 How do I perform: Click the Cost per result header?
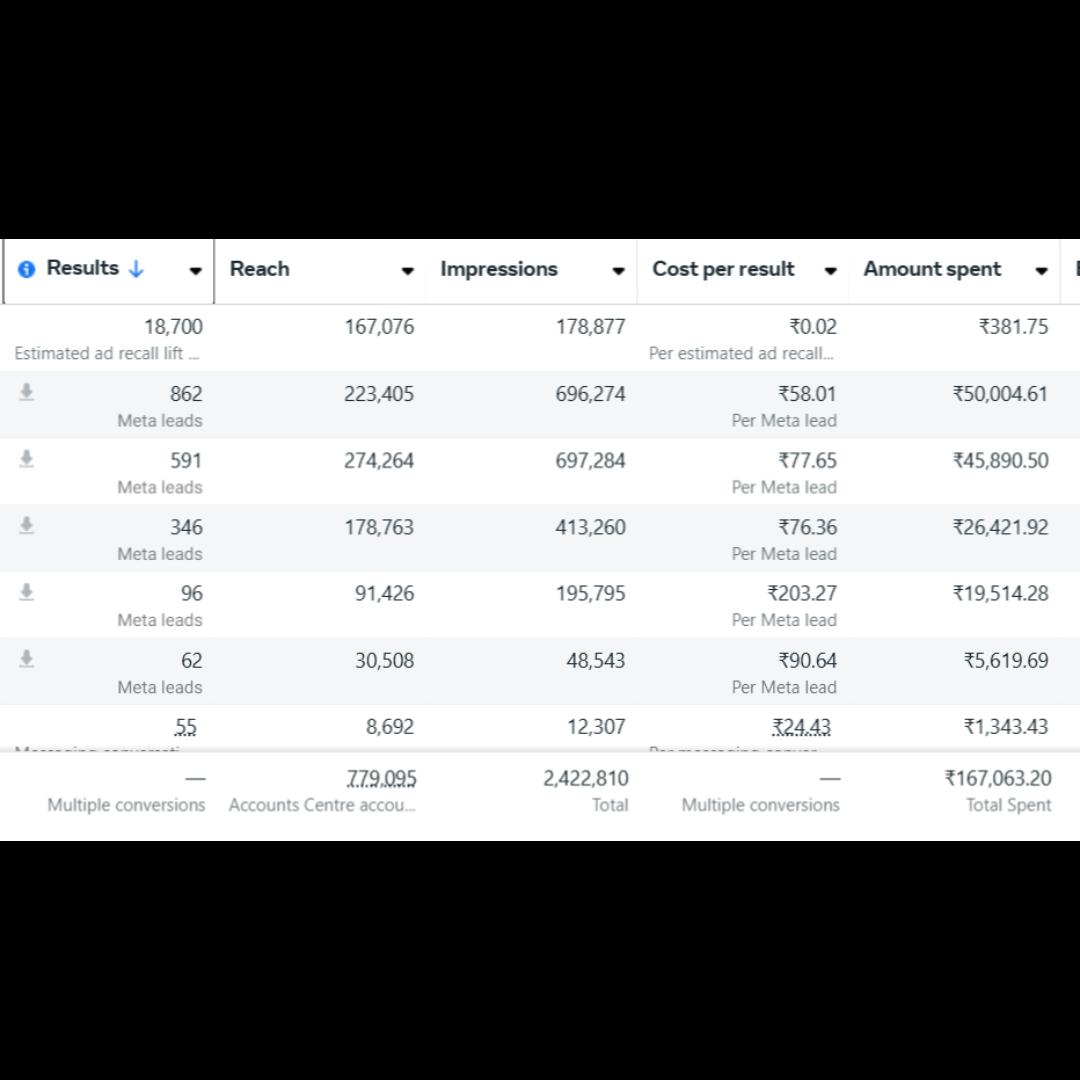(723, 269)
